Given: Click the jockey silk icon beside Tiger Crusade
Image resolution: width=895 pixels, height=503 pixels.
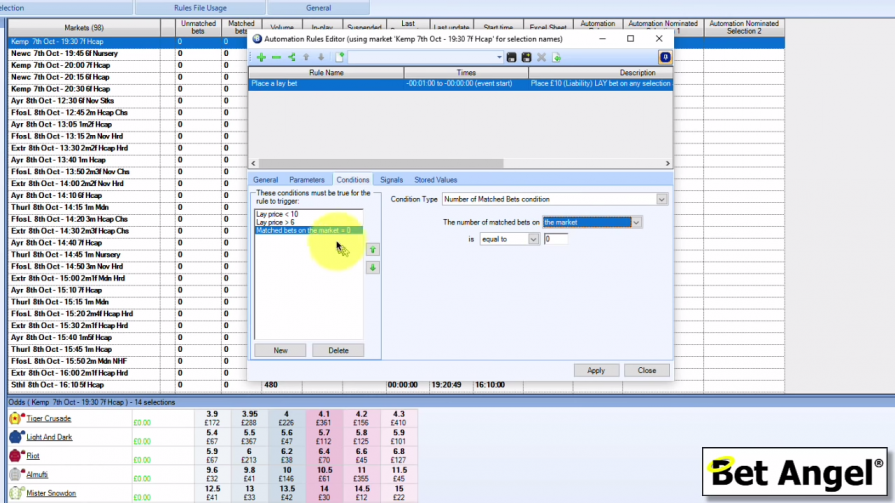Looking at the screenshot, I should (15, 419).
